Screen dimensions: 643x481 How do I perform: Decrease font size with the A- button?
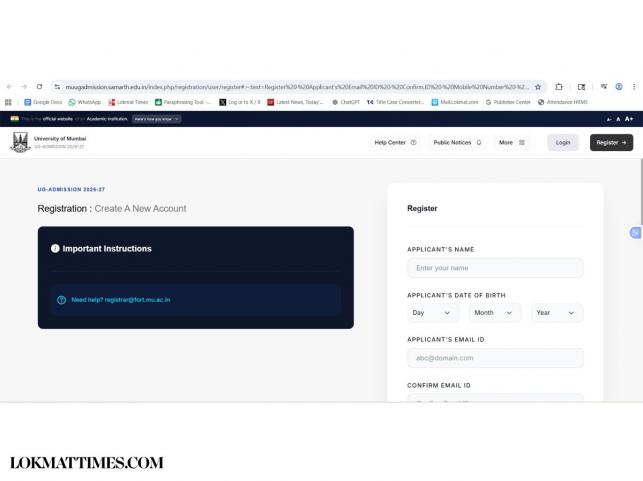[607, 119]
